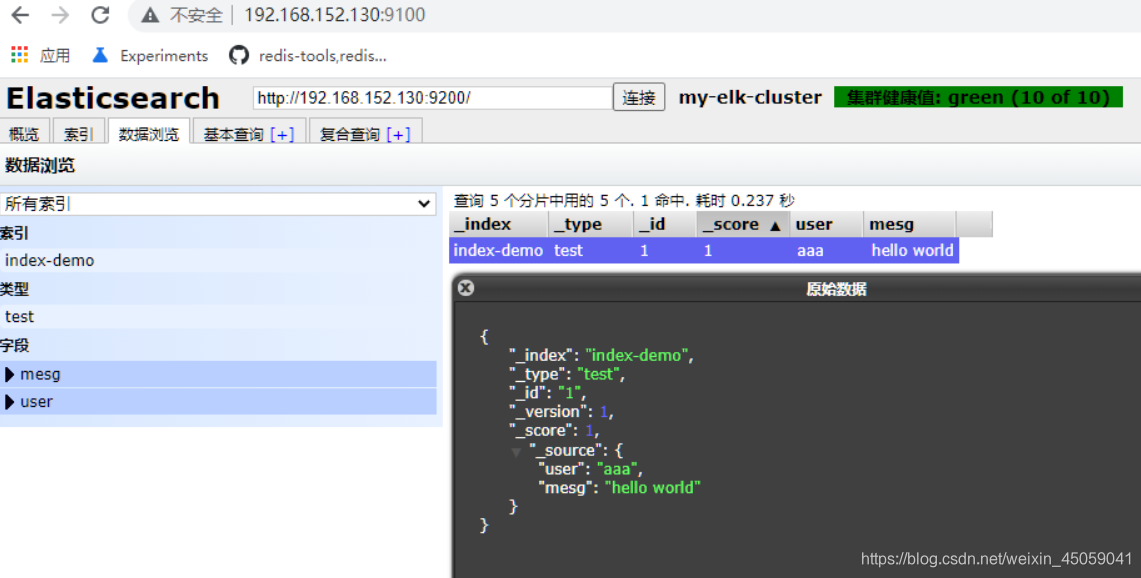This screenshot has width=1141, height=578.
Task: Click the Elasticsearch URL connection field
Action: click(432, 98)
